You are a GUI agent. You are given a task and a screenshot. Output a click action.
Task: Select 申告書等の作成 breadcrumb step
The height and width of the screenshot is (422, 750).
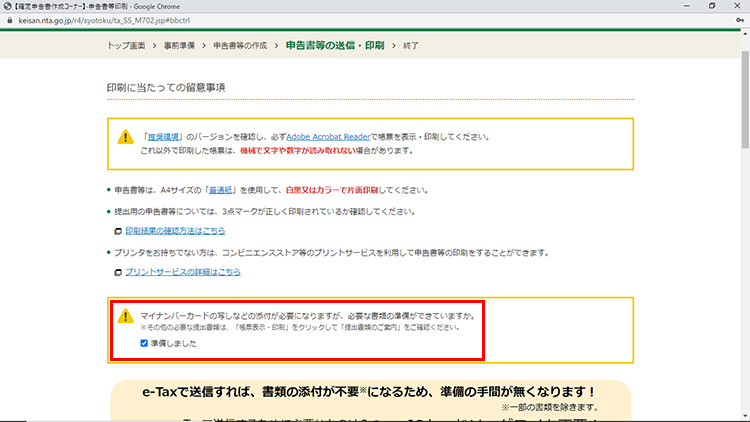(238, 46)
